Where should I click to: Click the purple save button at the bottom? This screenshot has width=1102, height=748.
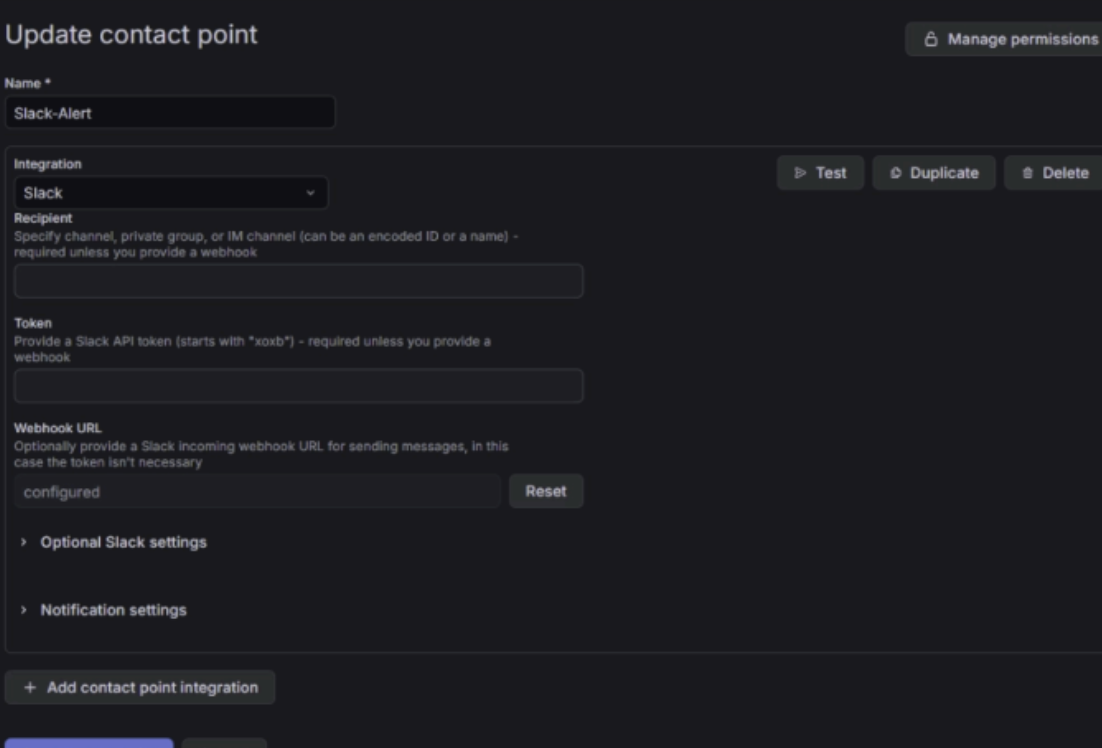88,742
